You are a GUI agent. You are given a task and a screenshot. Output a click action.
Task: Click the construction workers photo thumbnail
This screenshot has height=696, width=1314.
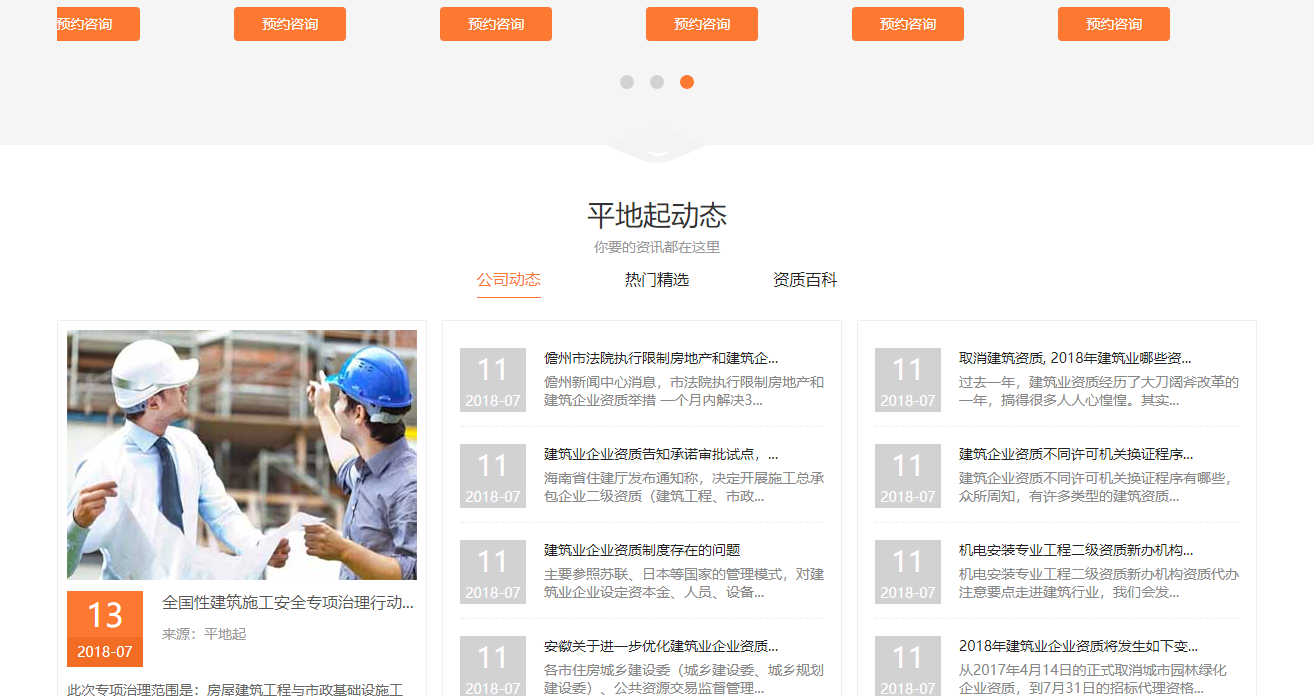(x=241, y=453)
